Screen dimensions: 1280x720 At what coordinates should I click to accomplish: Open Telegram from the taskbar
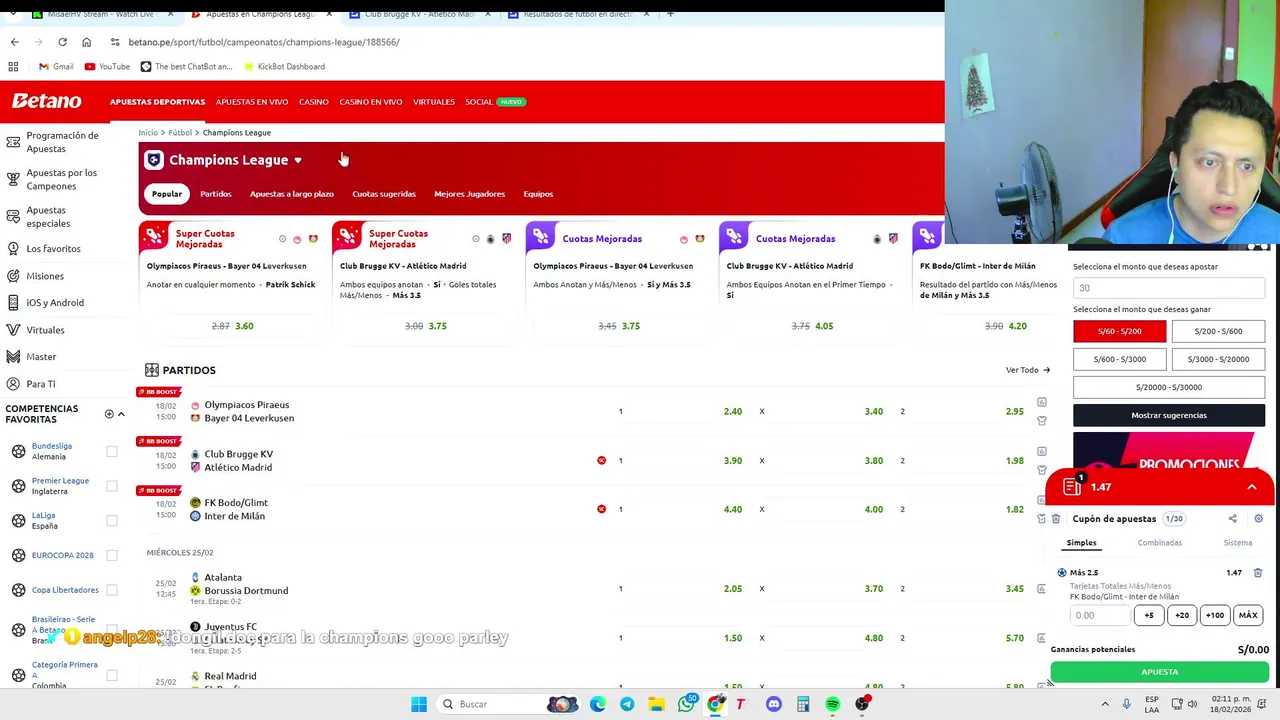627,704
